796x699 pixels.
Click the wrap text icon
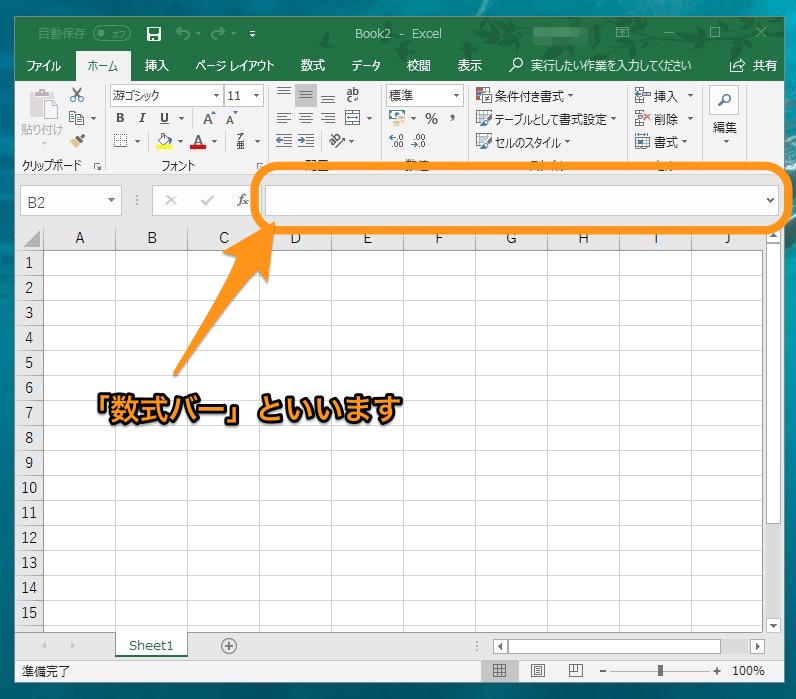pyautogui.click(x=352, y=94)
